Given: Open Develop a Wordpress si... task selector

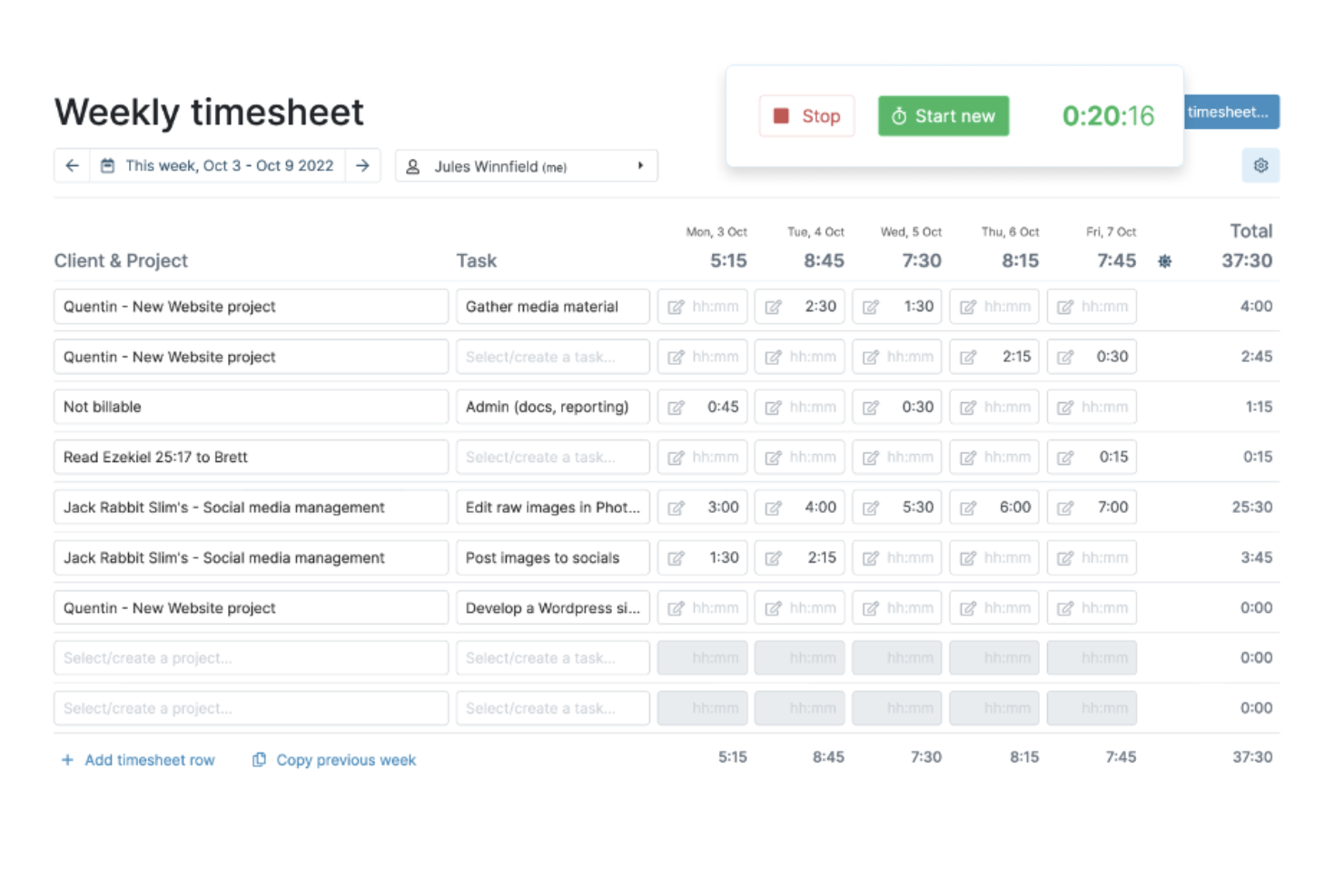Looking at the screenshot, I should click(x=552, y=608).
